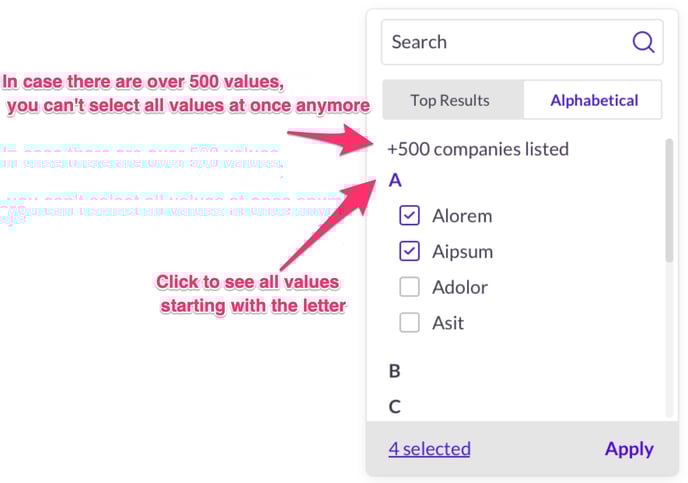Click the magnifying glass search icon
The image size is (688, 483).
click(x=643, y=42)
